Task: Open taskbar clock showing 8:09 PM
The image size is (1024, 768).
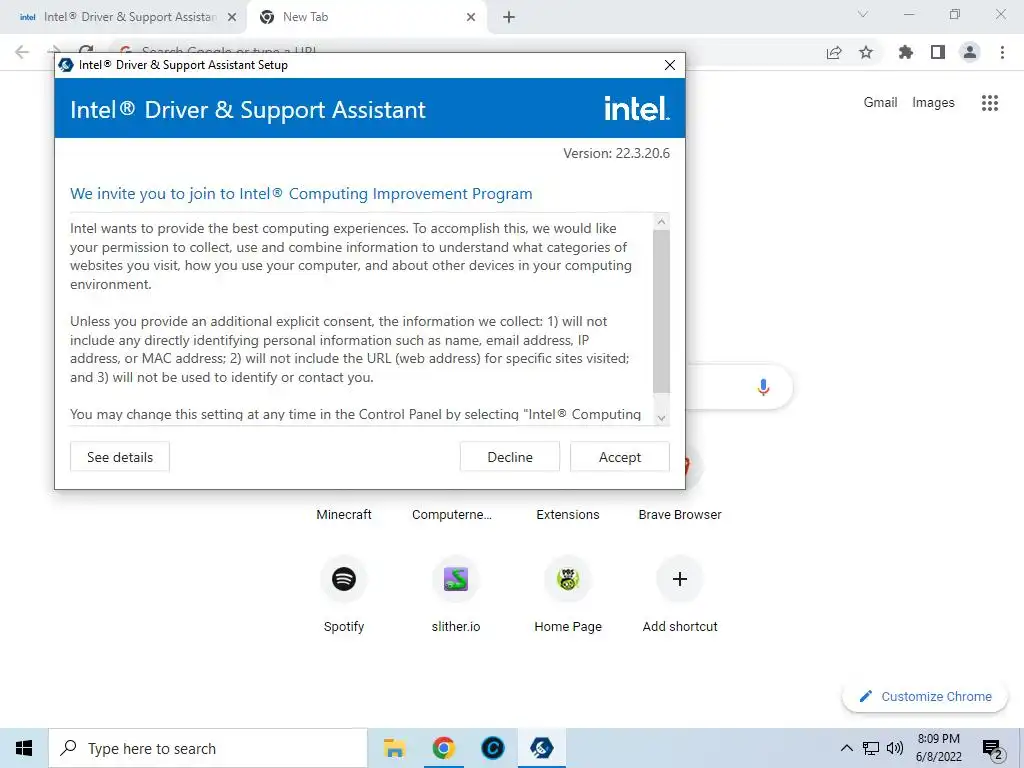Action: [938, 748]
